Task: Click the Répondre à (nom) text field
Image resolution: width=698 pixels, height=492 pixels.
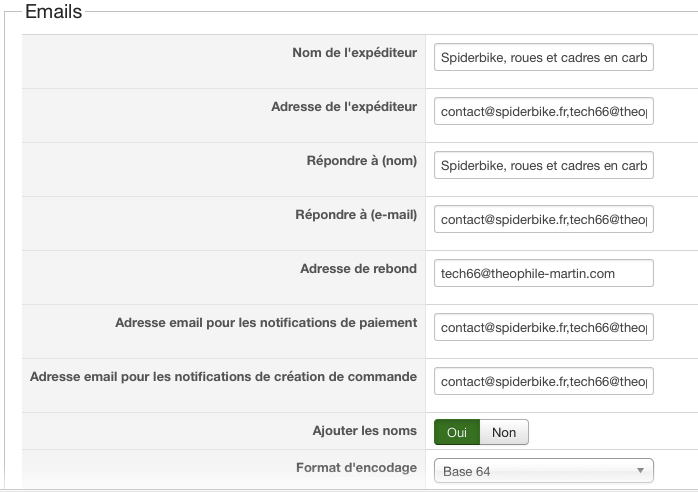Action: click(x=544, y=166)
